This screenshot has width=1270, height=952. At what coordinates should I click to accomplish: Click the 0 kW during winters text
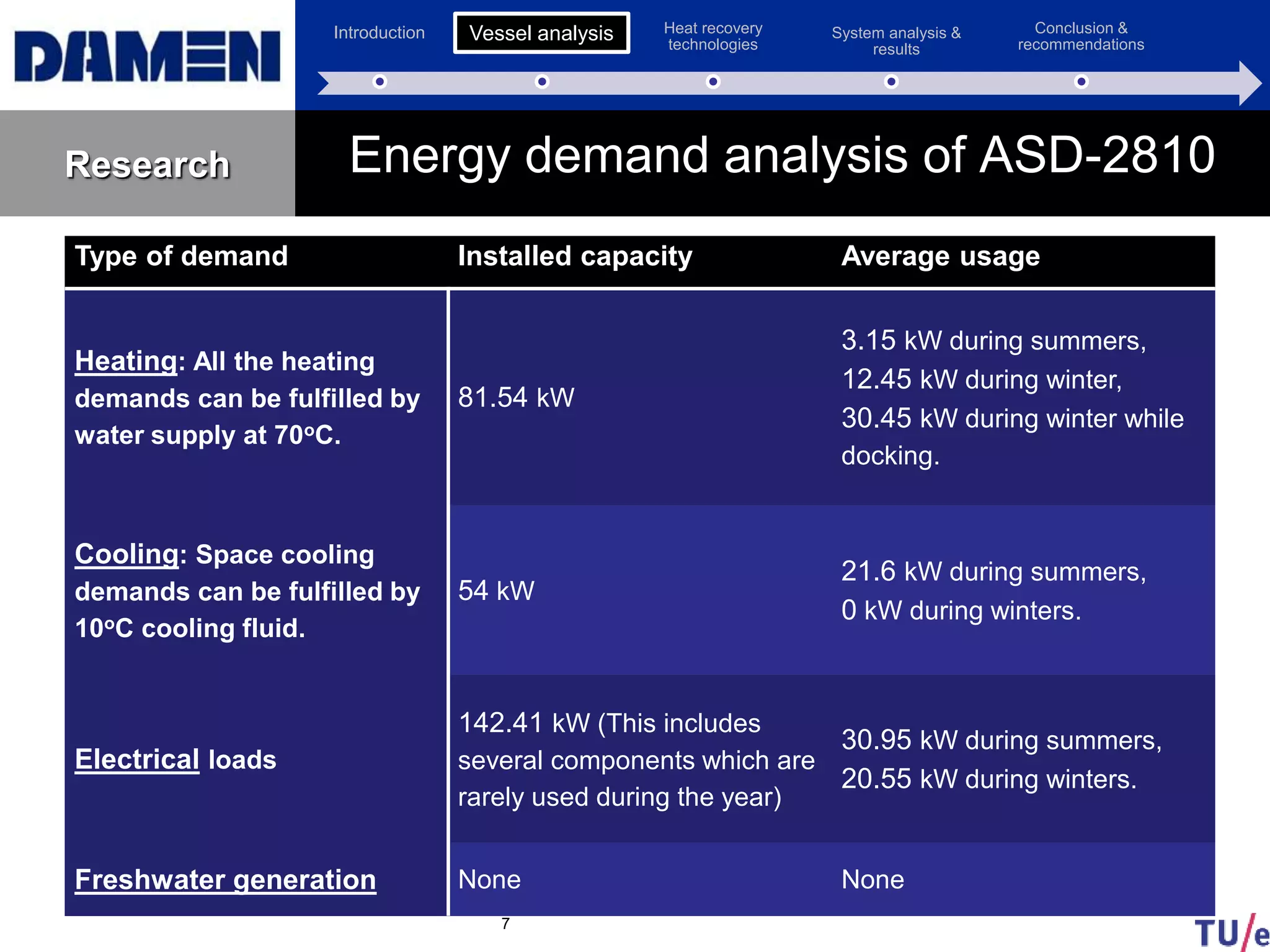point(961,610)
